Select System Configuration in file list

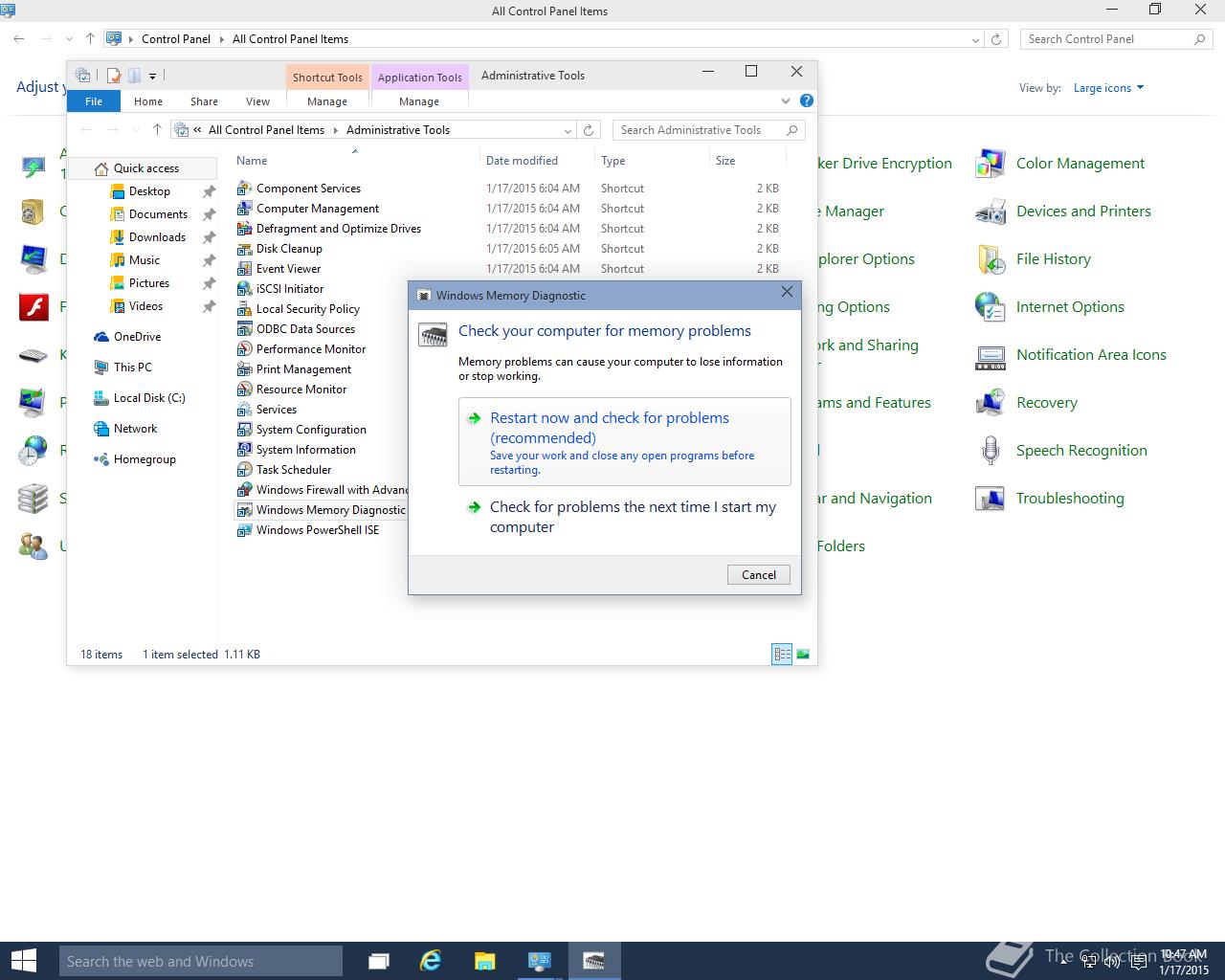(311, 430)
